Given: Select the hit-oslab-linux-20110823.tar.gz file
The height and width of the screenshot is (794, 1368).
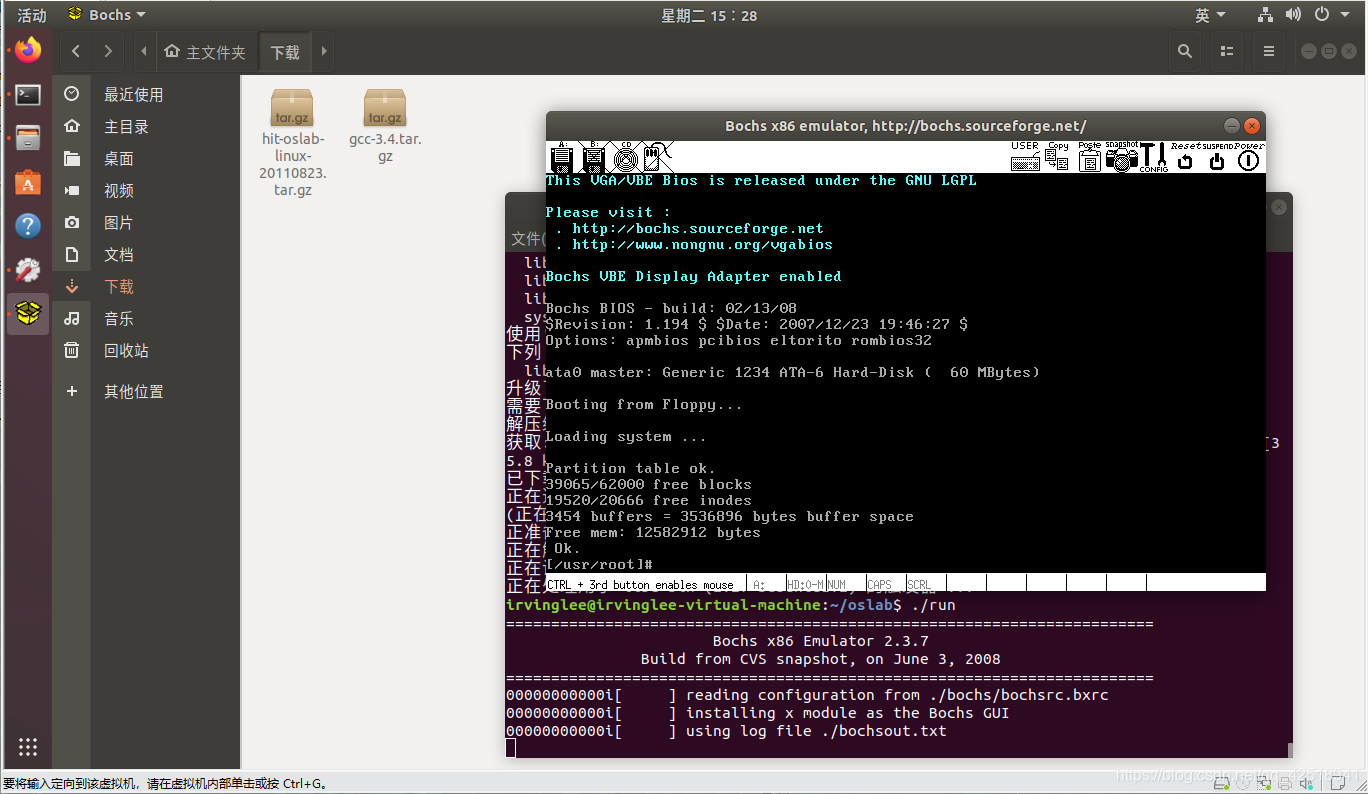Looking at the screenshot, I should [x=292, y=142].
